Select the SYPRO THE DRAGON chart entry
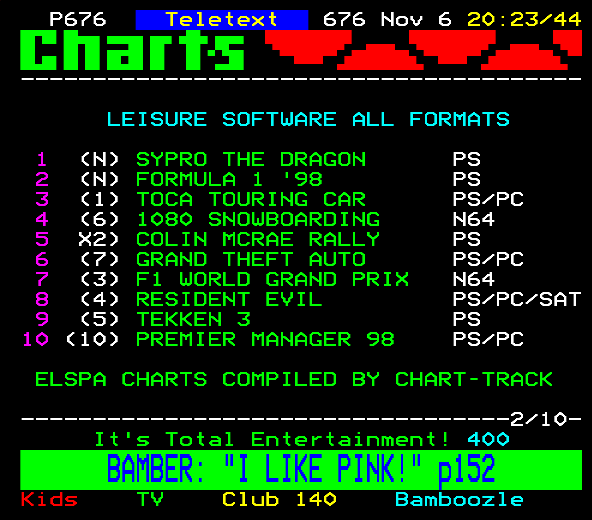 251,159
